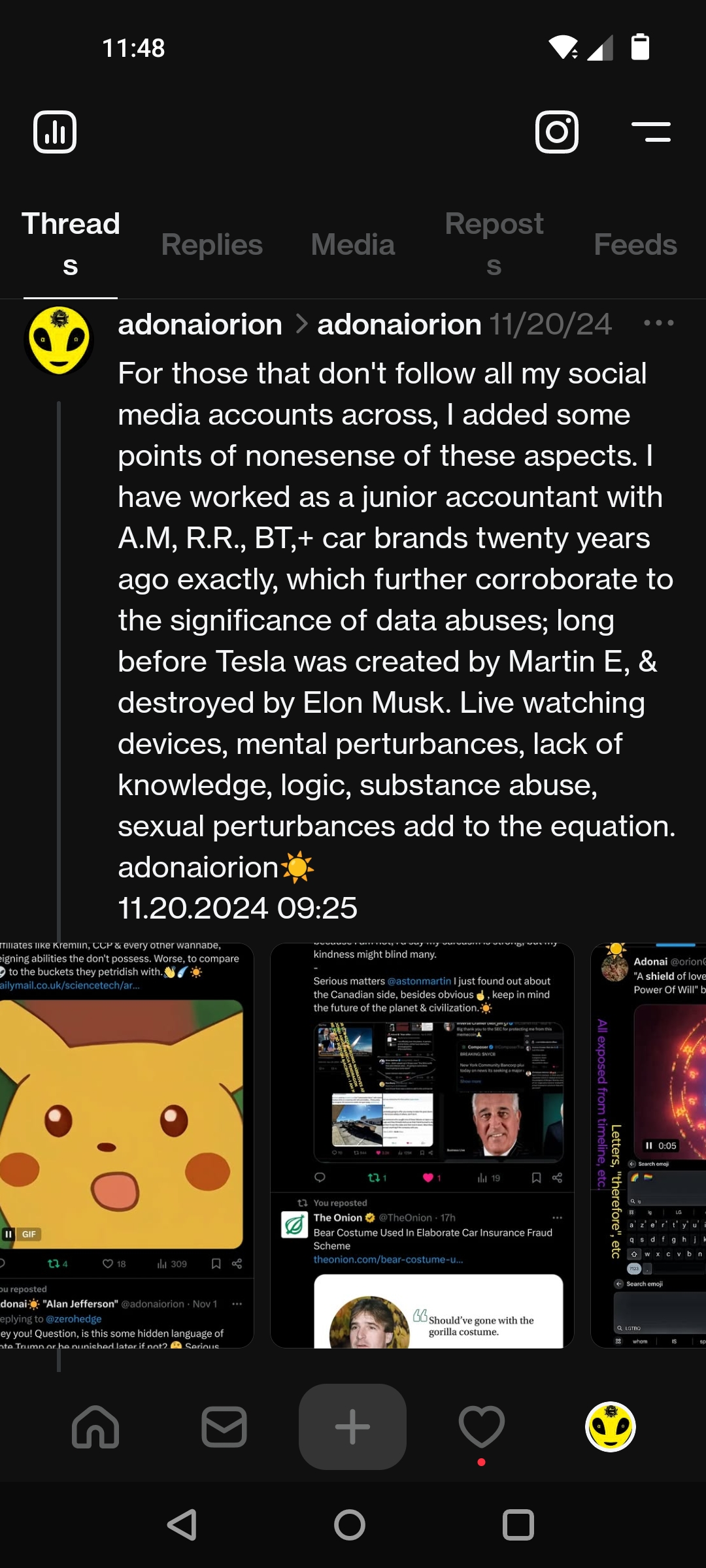Screen dimensions: 706x1568
Task: Tap the adonaiorion author name link
Action: point(200,325)
